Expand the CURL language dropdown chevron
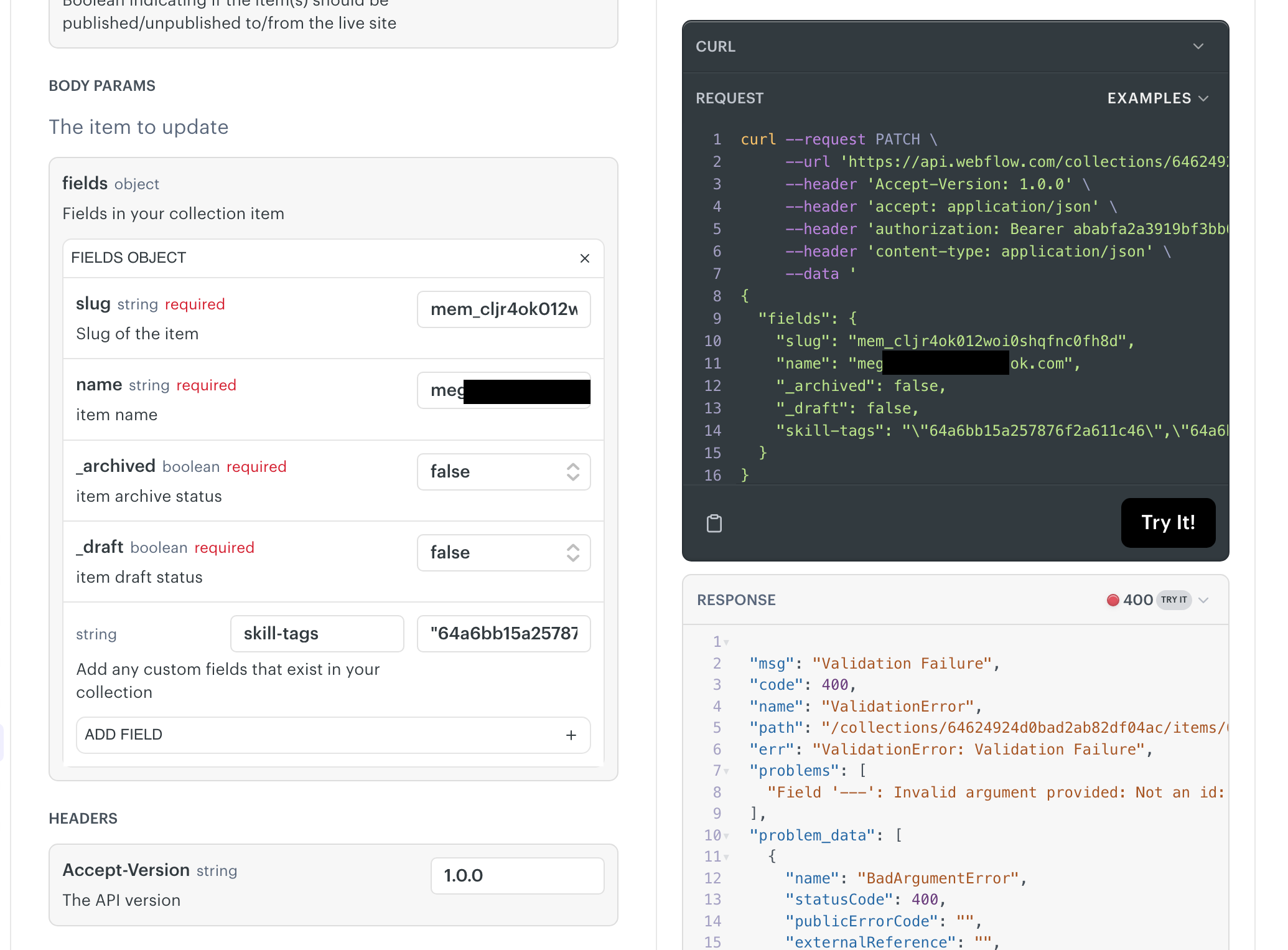The width and height of the screenshot is (1288, 950). pyautogui.click(x=1198, y=47)
